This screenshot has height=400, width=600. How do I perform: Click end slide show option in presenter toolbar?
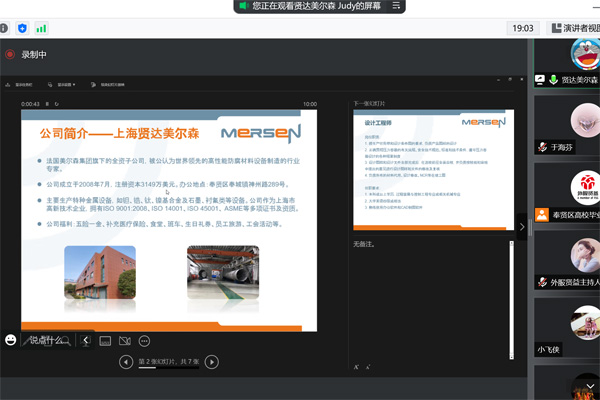click(108, 85)
